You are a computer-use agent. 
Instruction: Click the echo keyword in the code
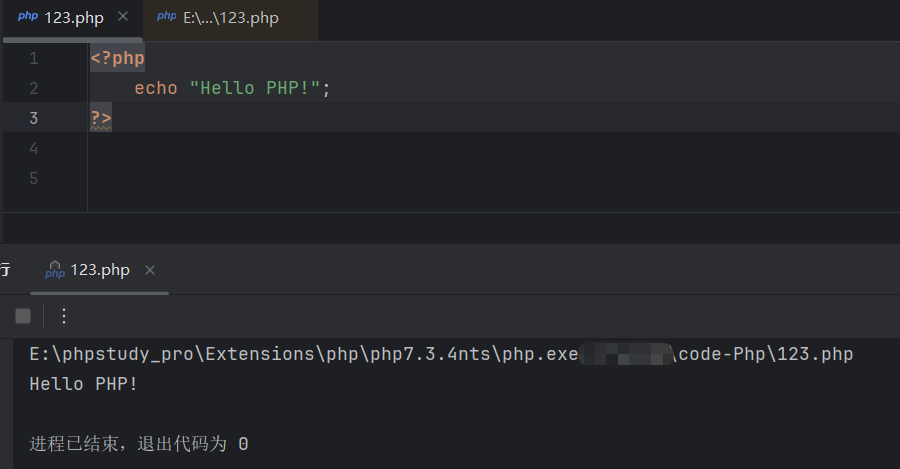(155, 89)
